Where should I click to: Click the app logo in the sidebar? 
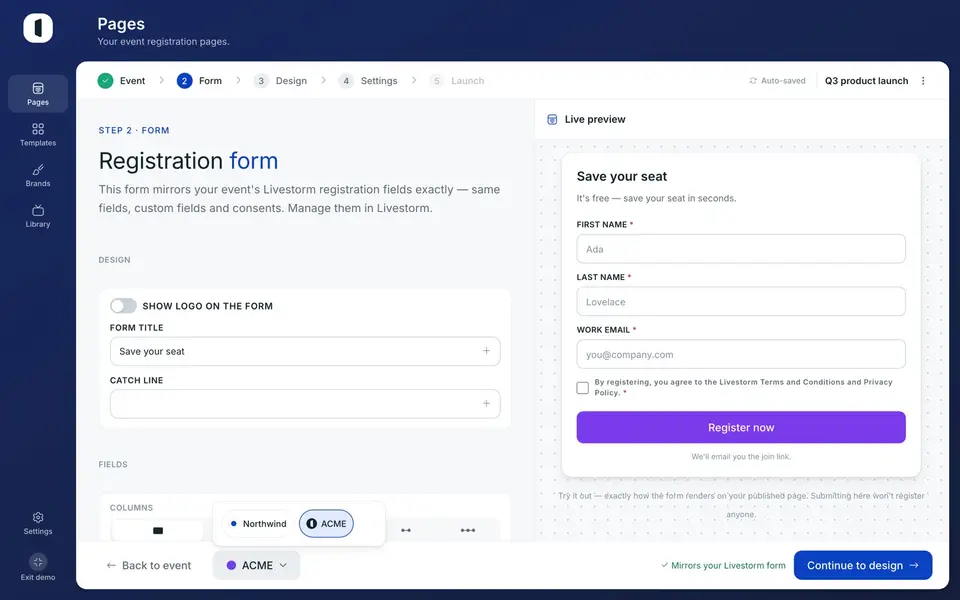38,28
